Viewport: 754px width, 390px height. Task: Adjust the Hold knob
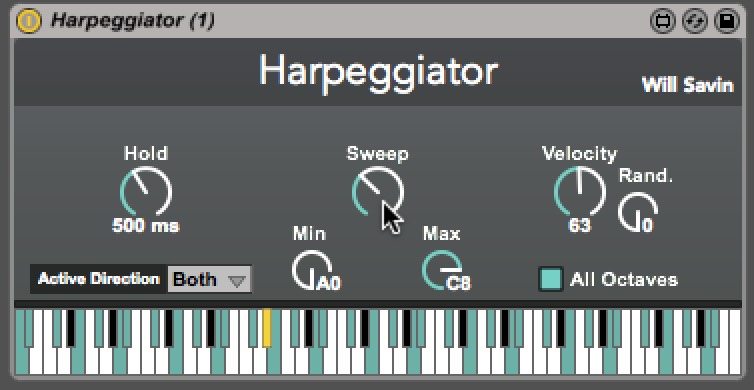pyautogui.click(x=146, y=191)
